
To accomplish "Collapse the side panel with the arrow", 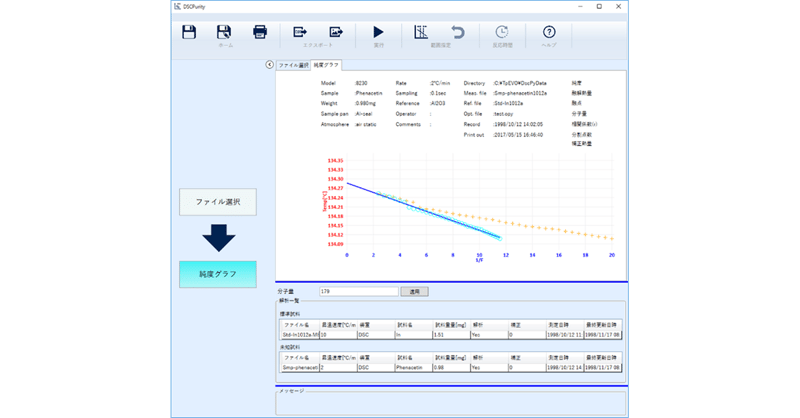I will [x=269, y=65].
